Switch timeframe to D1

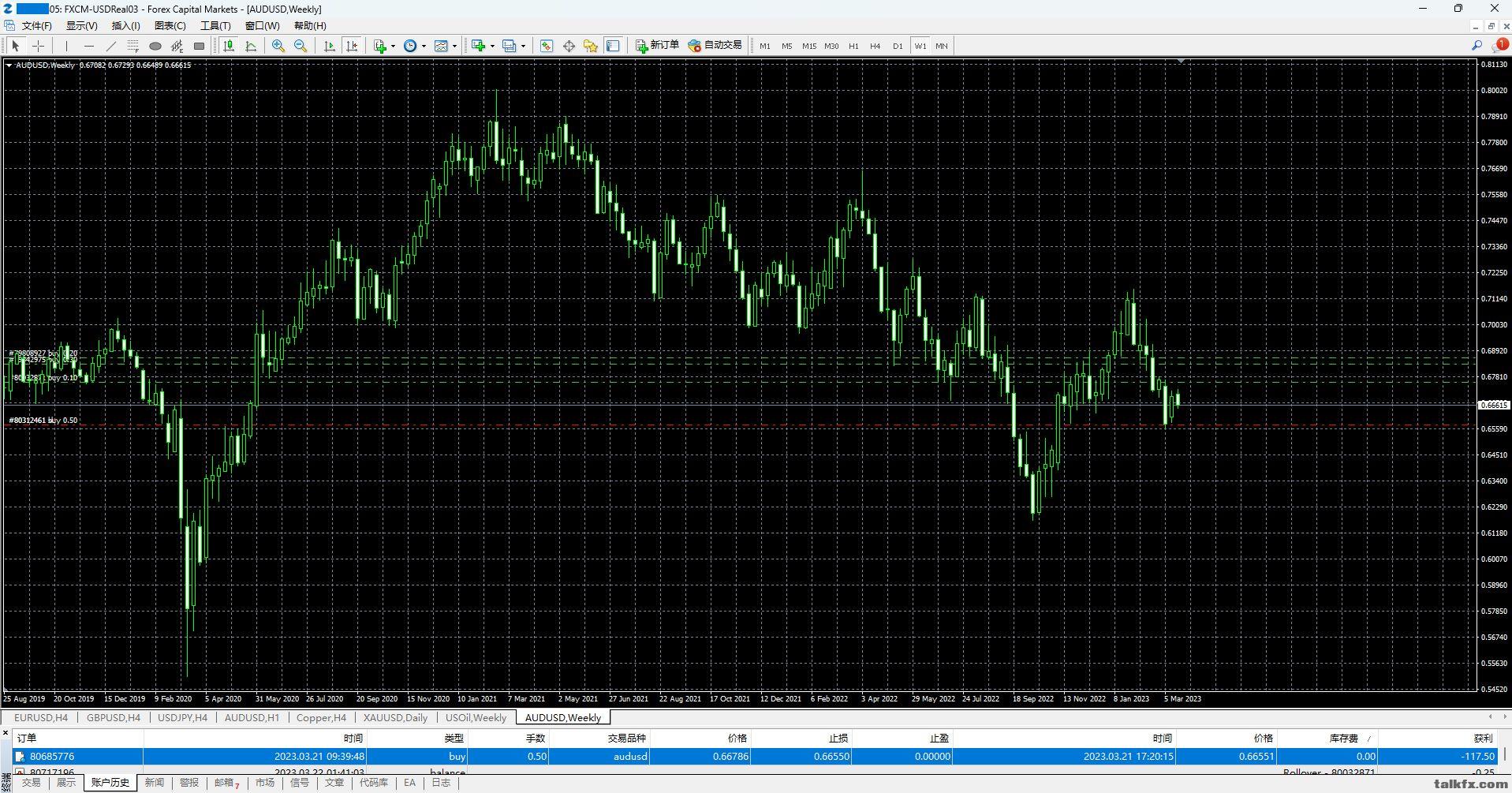(x=898, y=46)
